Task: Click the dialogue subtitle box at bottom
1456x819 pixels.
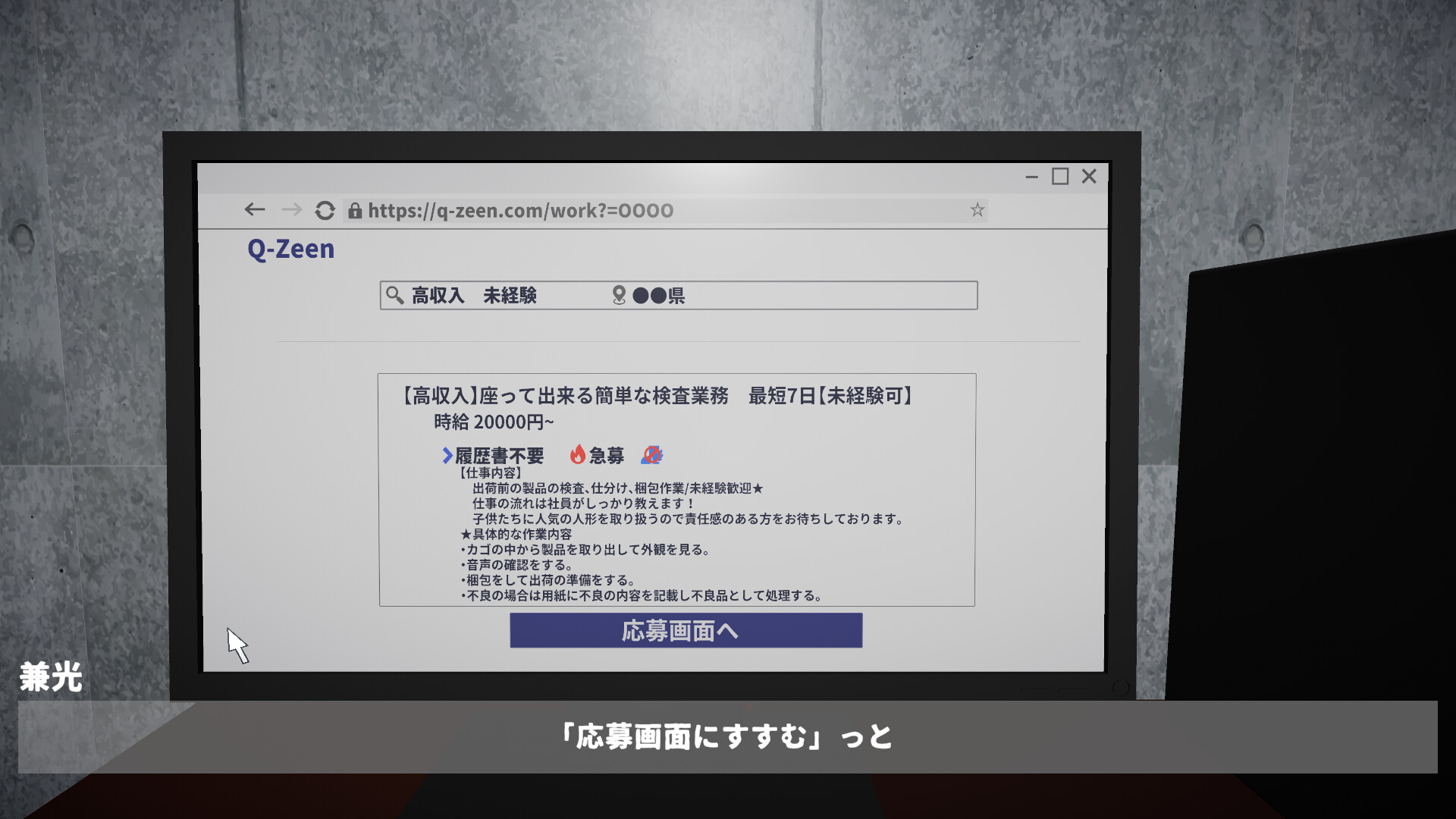Action: click(728, 736)
